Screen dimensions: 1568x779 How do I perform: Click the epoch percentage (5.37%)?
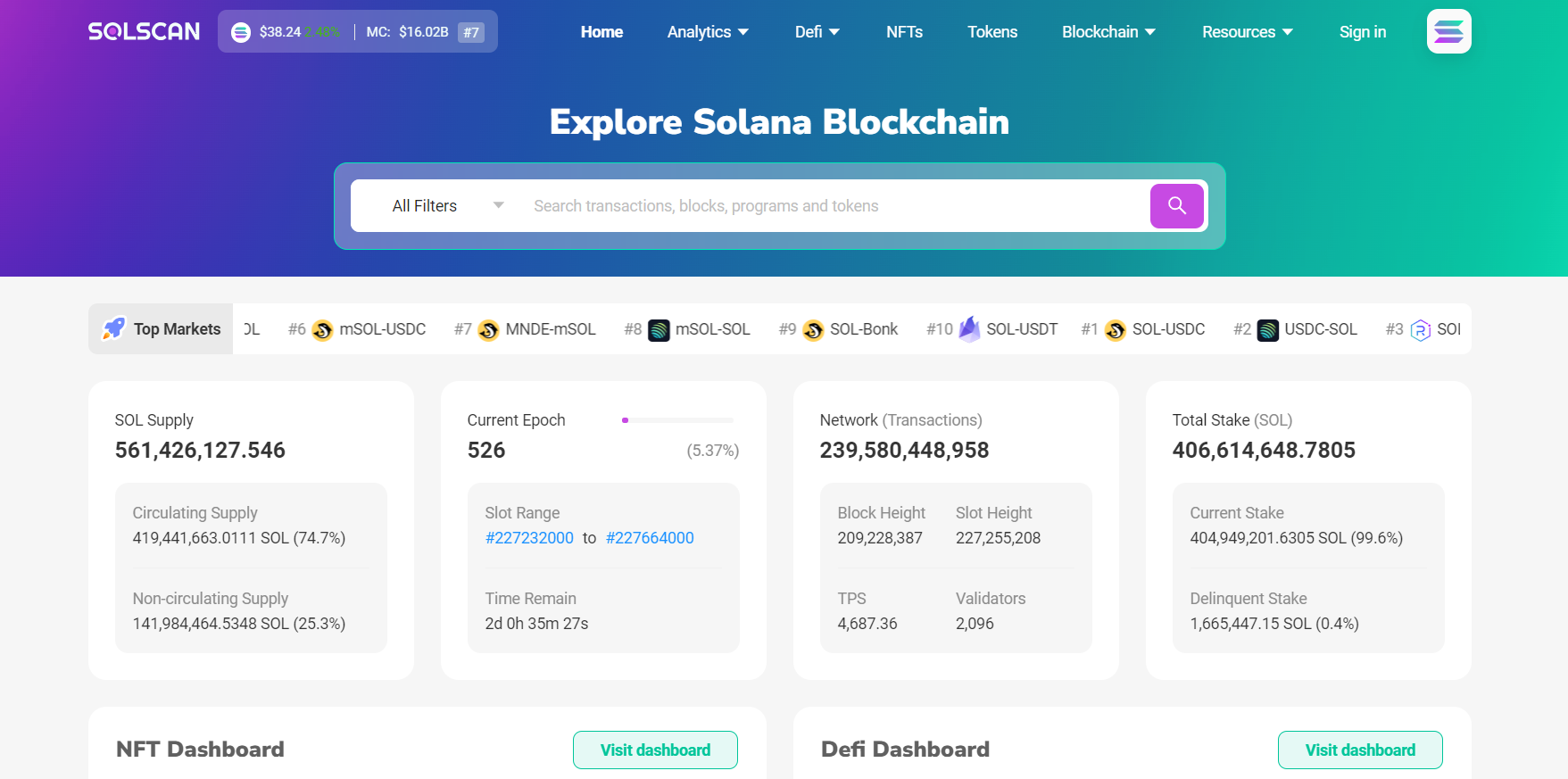click(713, 451)
